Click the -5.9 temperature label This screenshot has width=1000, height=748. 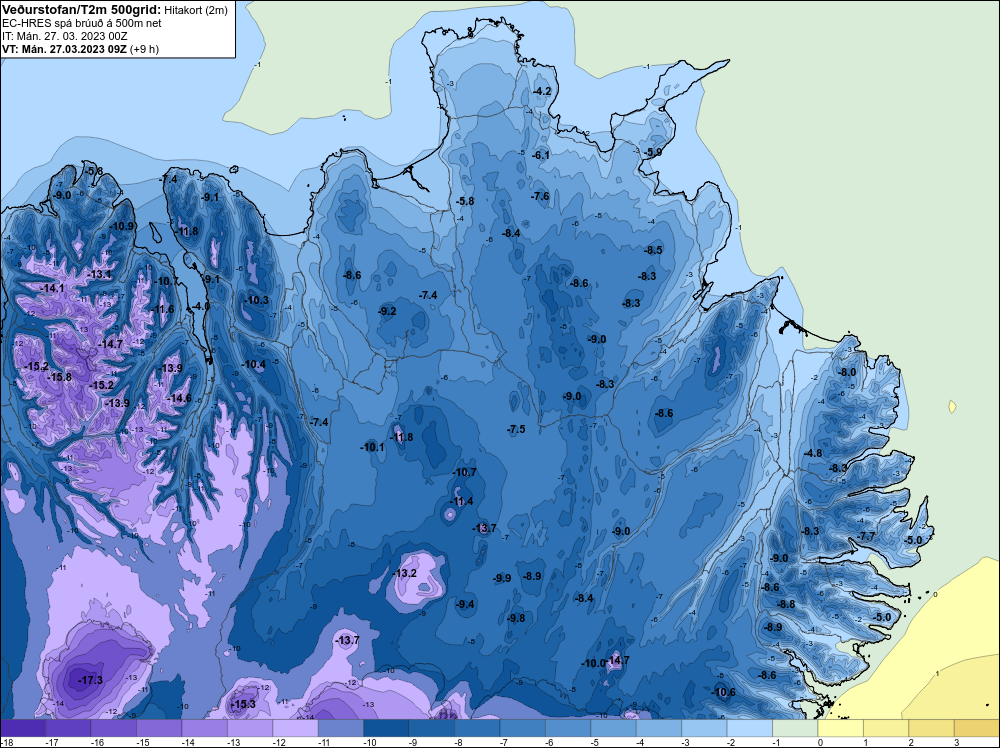tap(652, 152)
